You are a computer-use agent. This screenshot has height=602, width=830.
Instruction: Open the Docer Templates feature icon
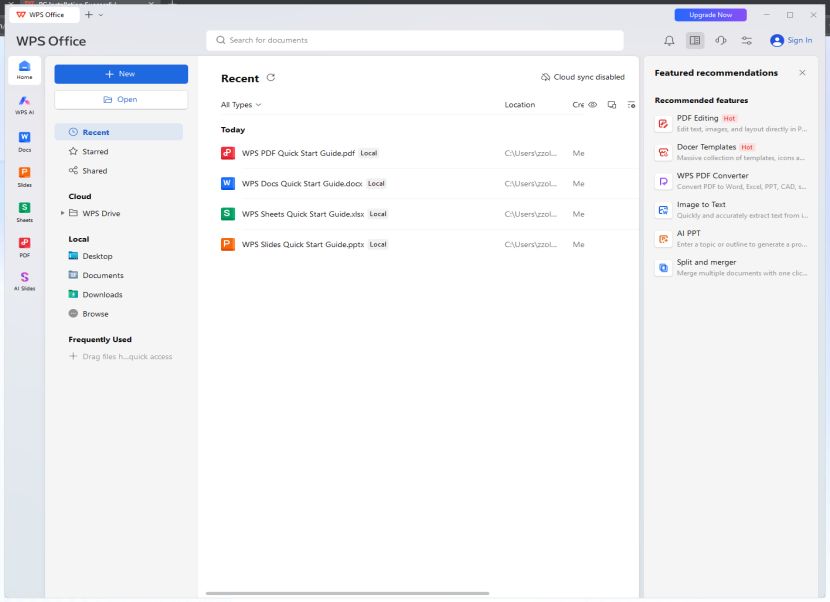coord(663,152)
